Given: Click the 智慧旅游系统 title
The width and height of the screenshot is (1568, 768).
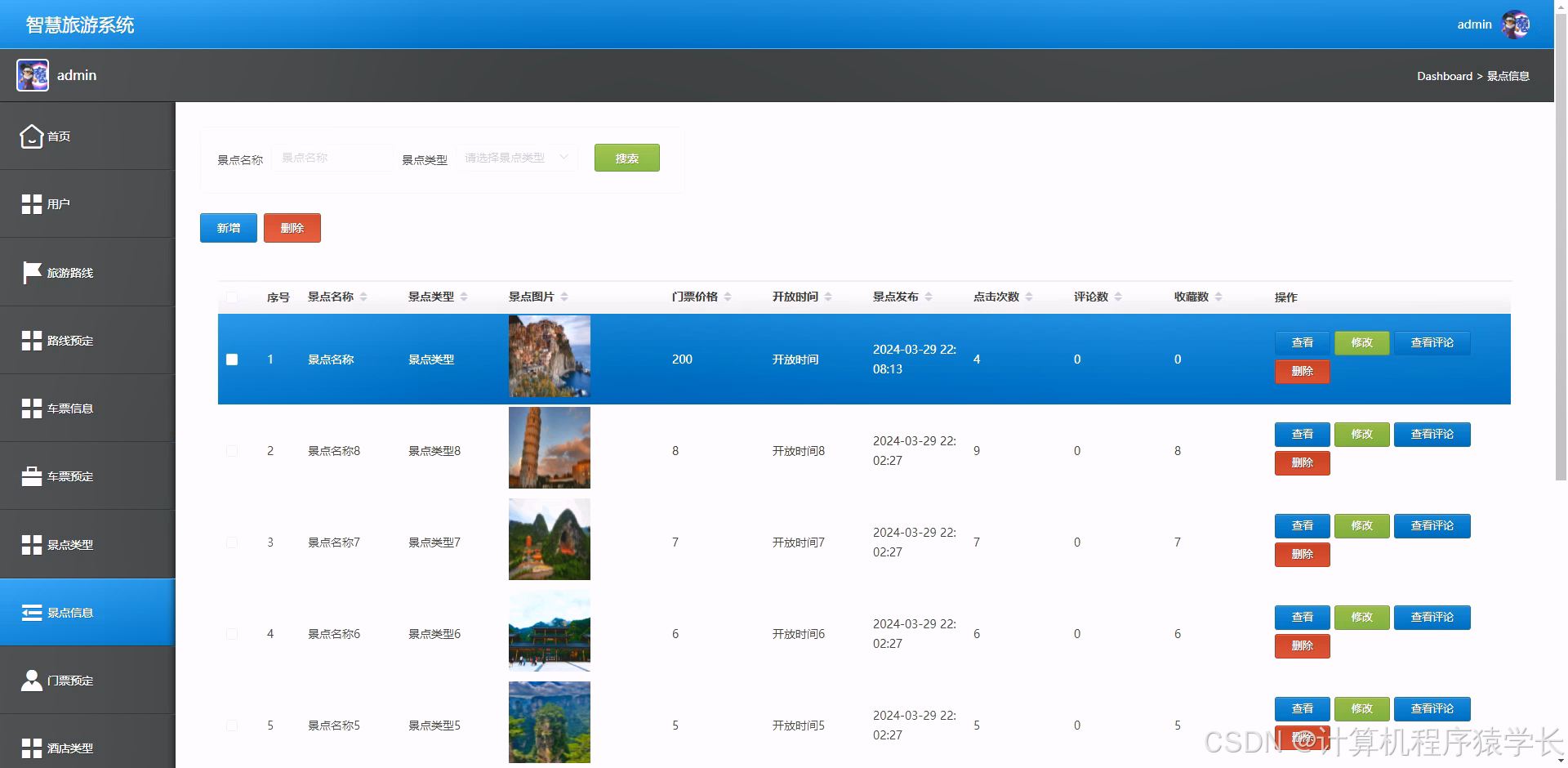Looking at the screenshot, I should [x=80, y=25].
